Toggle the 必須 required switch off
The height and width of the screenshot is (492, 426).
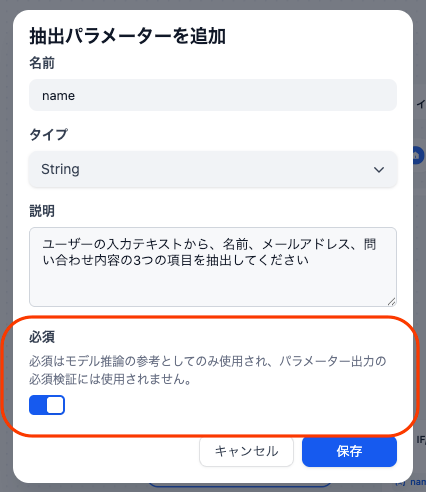47,405
